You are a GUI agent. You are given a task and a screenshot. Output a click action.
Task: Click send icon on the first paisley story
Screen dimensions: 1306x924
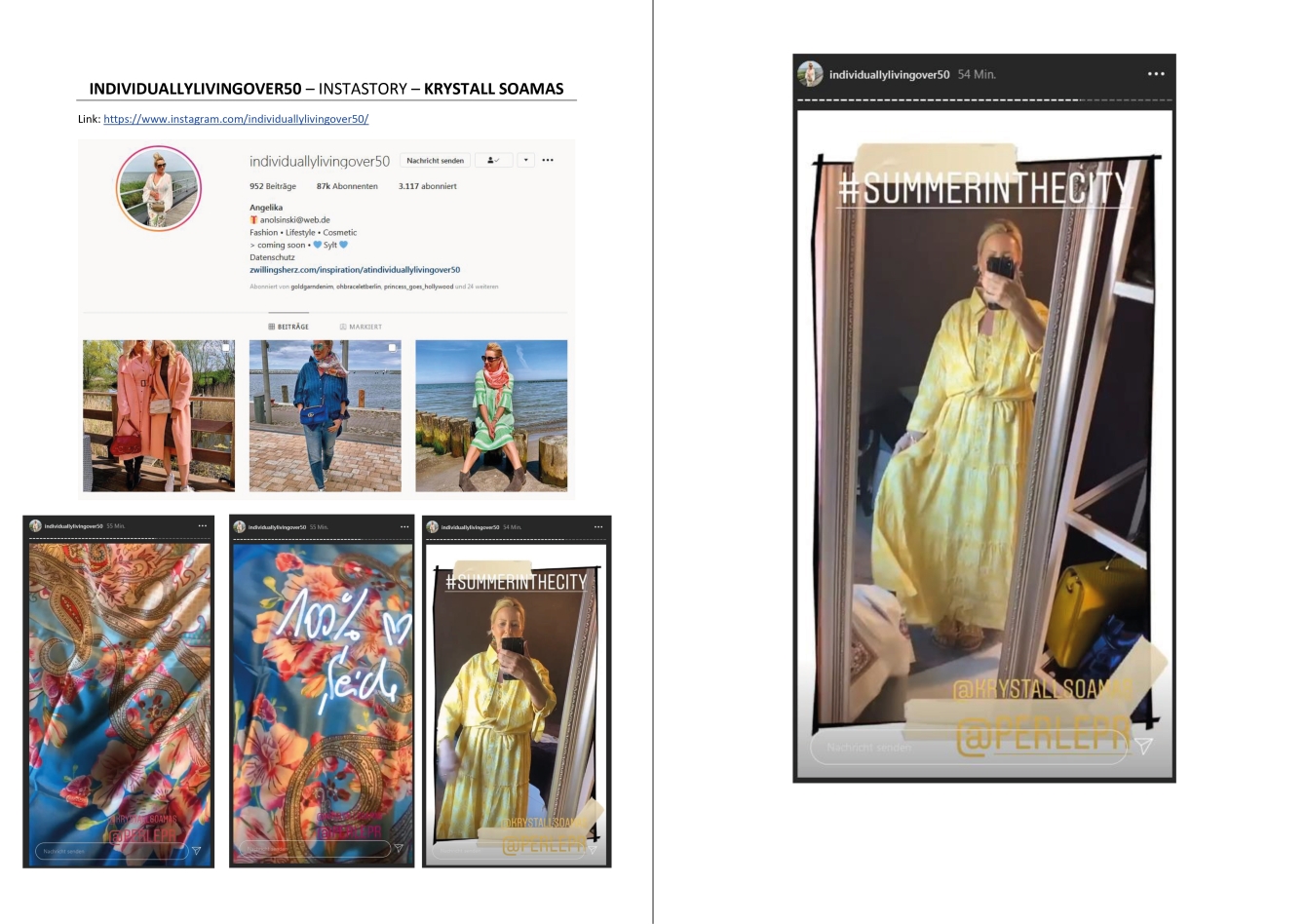pos(196,851)
